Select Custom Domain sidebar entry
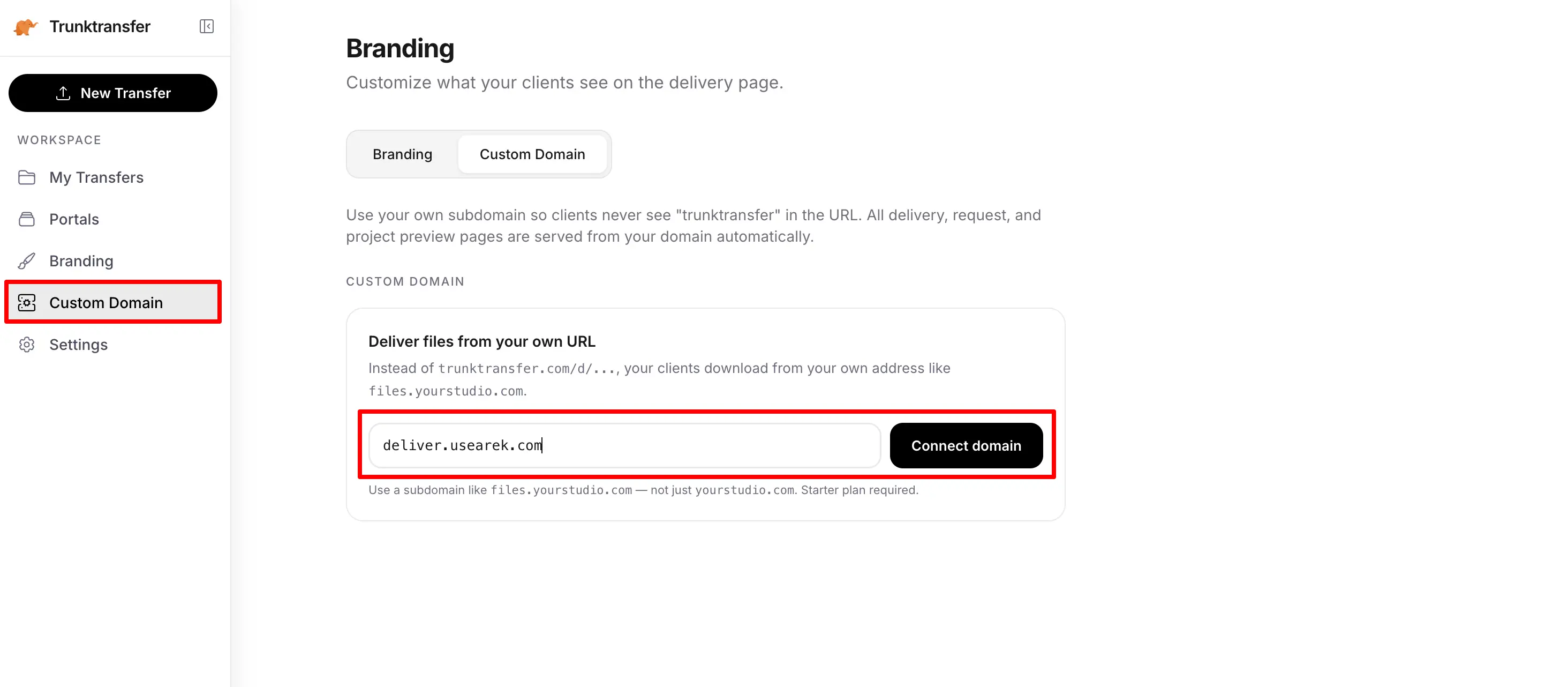The image size is (1568, 687). [112, 303]
